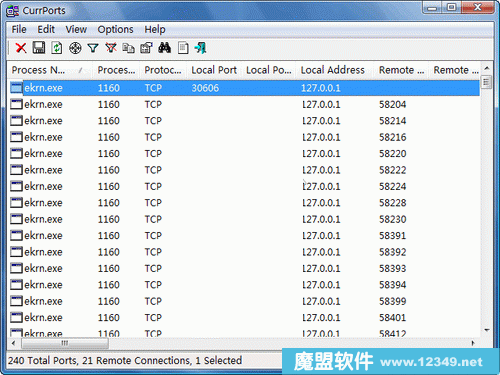Click 127.0.0.1 in the highlighted row
The image size is (500, 375).
(x=321, y=88)
